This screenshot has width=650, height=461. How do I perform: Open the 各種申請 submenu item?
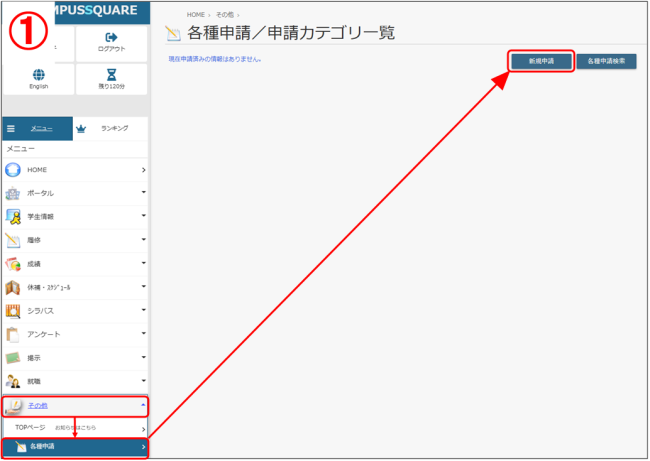point(75,447)
